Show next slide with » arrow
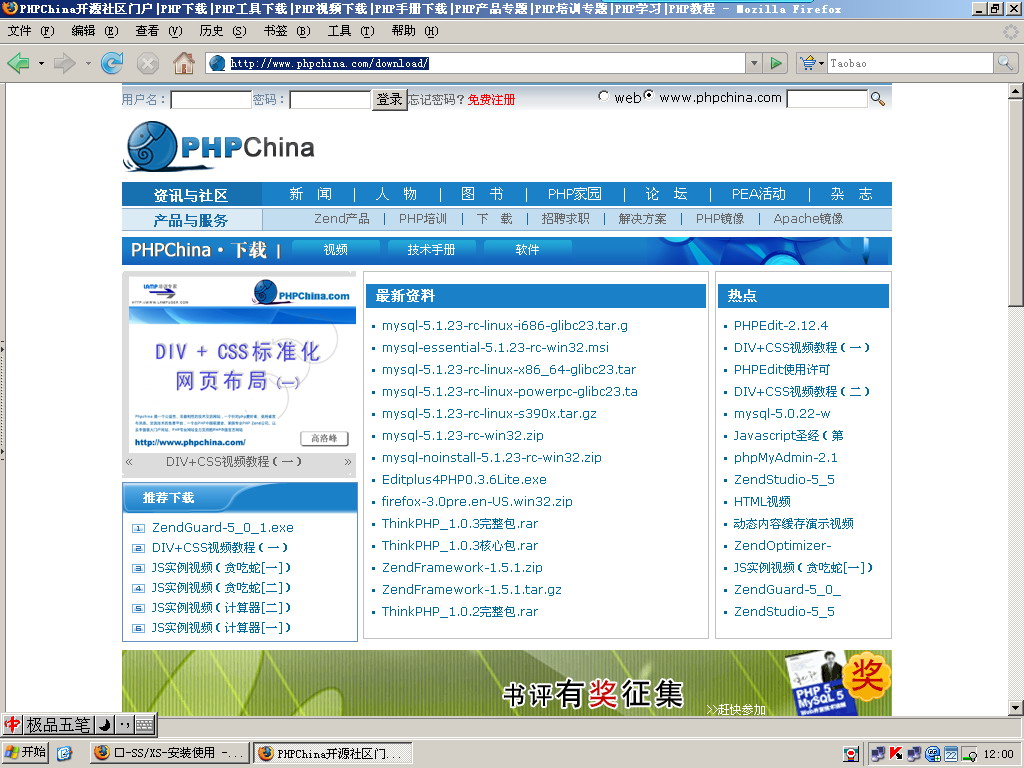1024x768 pixels. pyautogui.click(x=347, y=462)
